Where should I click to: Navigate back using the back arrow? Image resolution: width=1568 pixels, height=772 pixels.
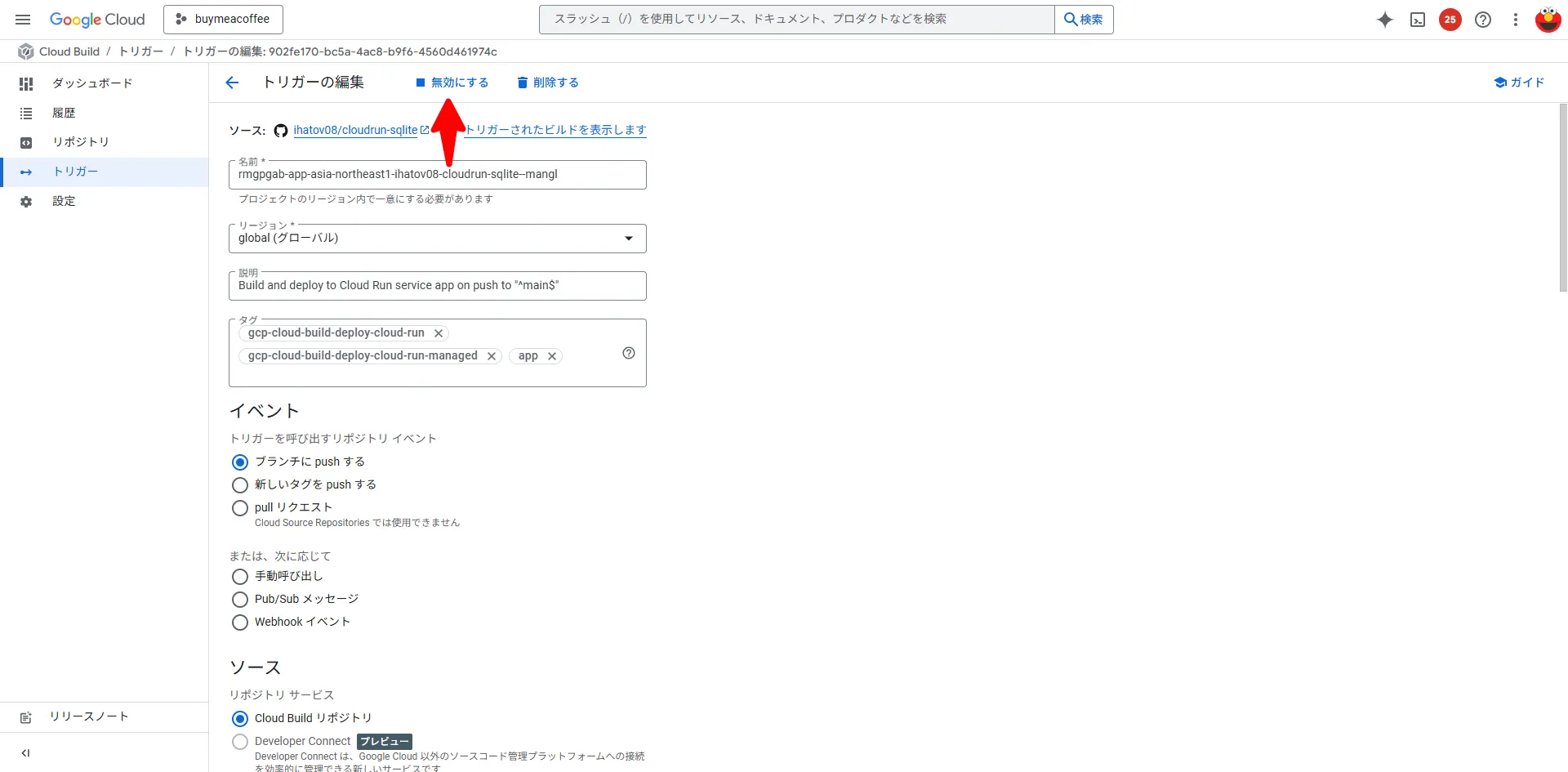tap(233, 82)
